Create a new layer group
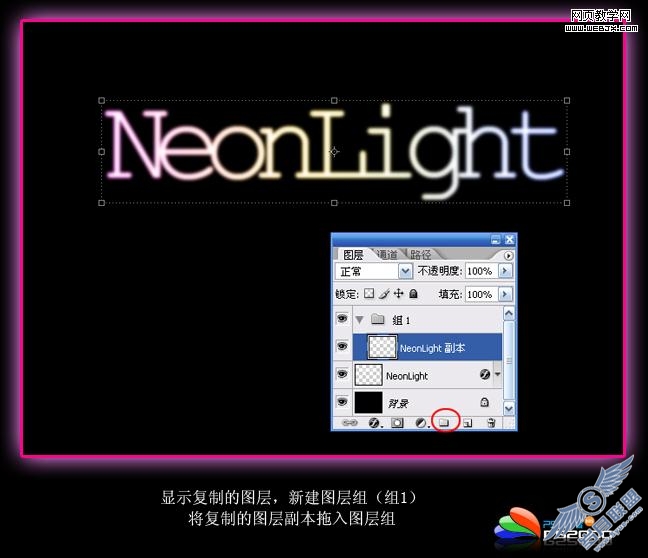 pyautogui.click(x=444, y=422)
